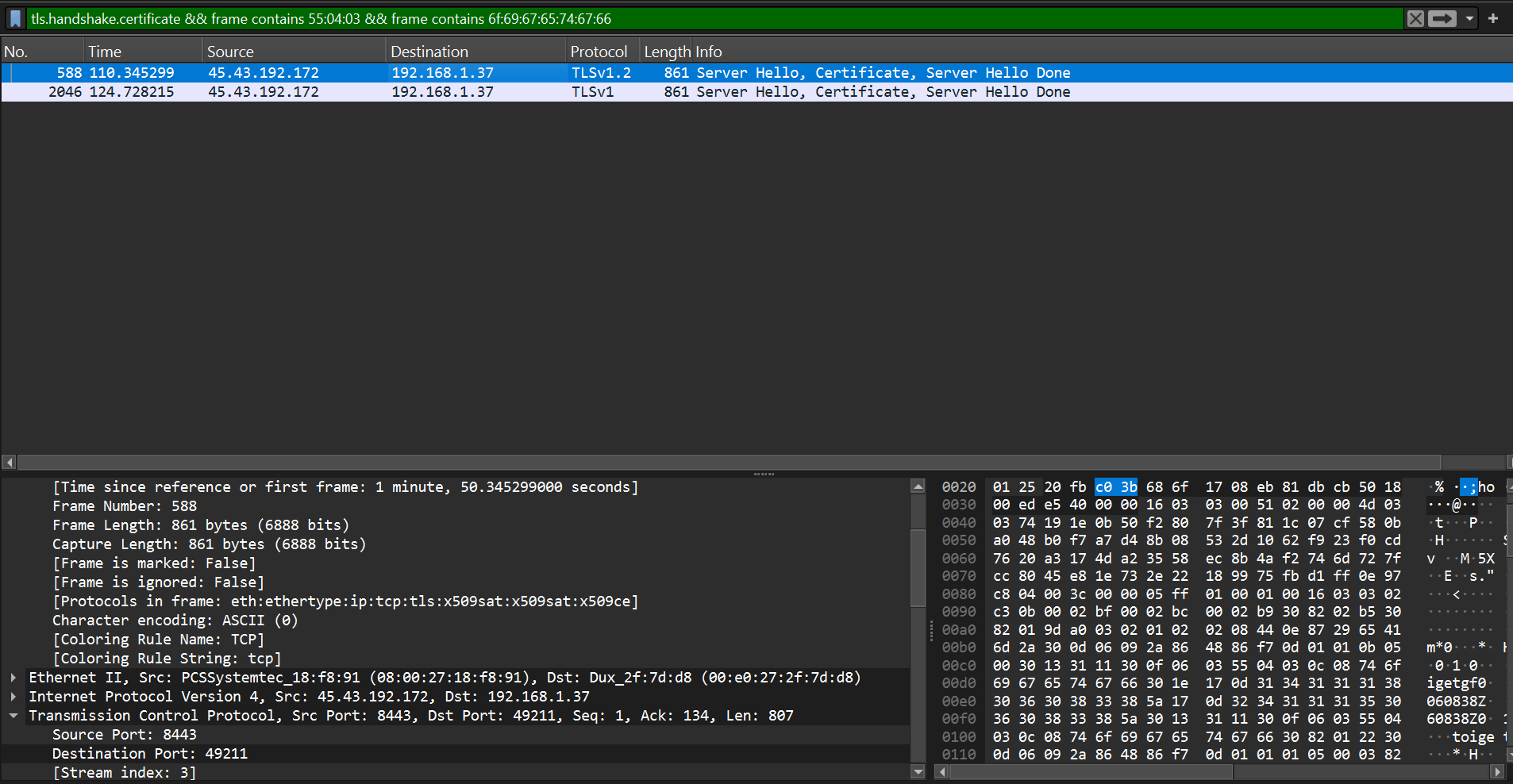Click the '060838Z' ASCII text in bytes pane
Viewport: 1513px width, 784px height.
(1457, 701)
